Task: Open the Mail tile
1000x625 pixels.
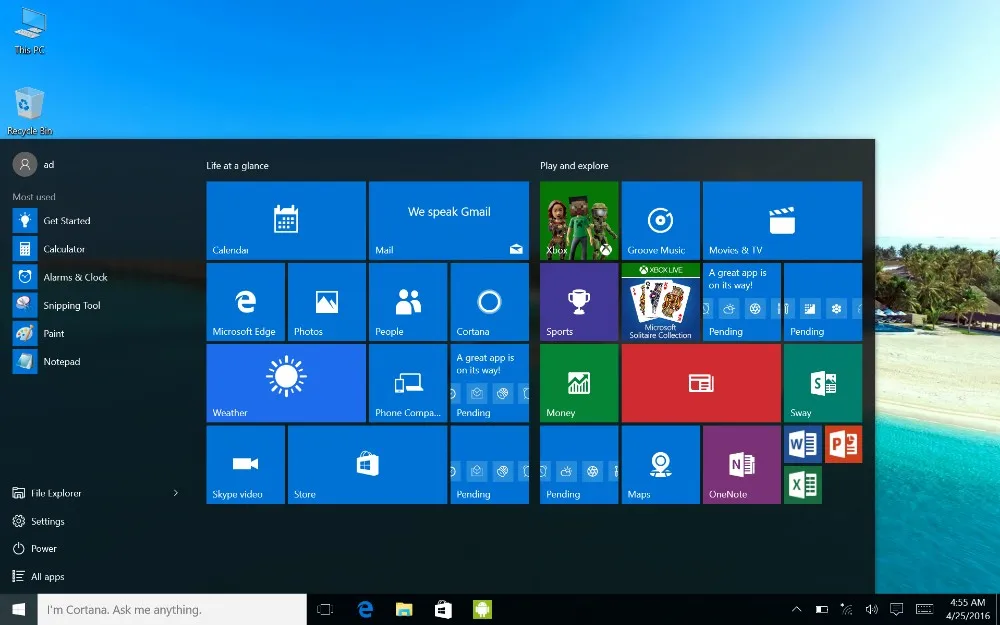Action: 448,221
